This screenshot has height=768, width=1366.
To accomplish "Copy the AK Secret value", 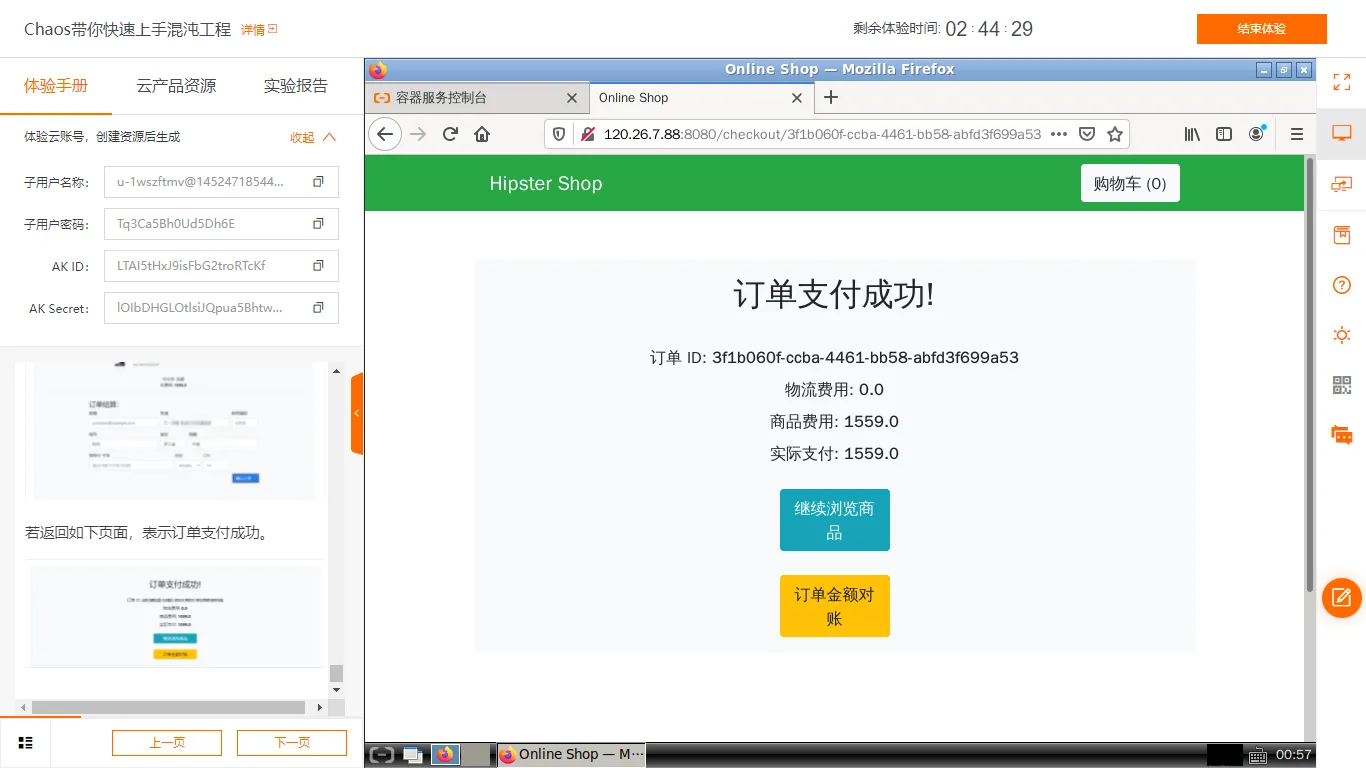I will (318, 308).
